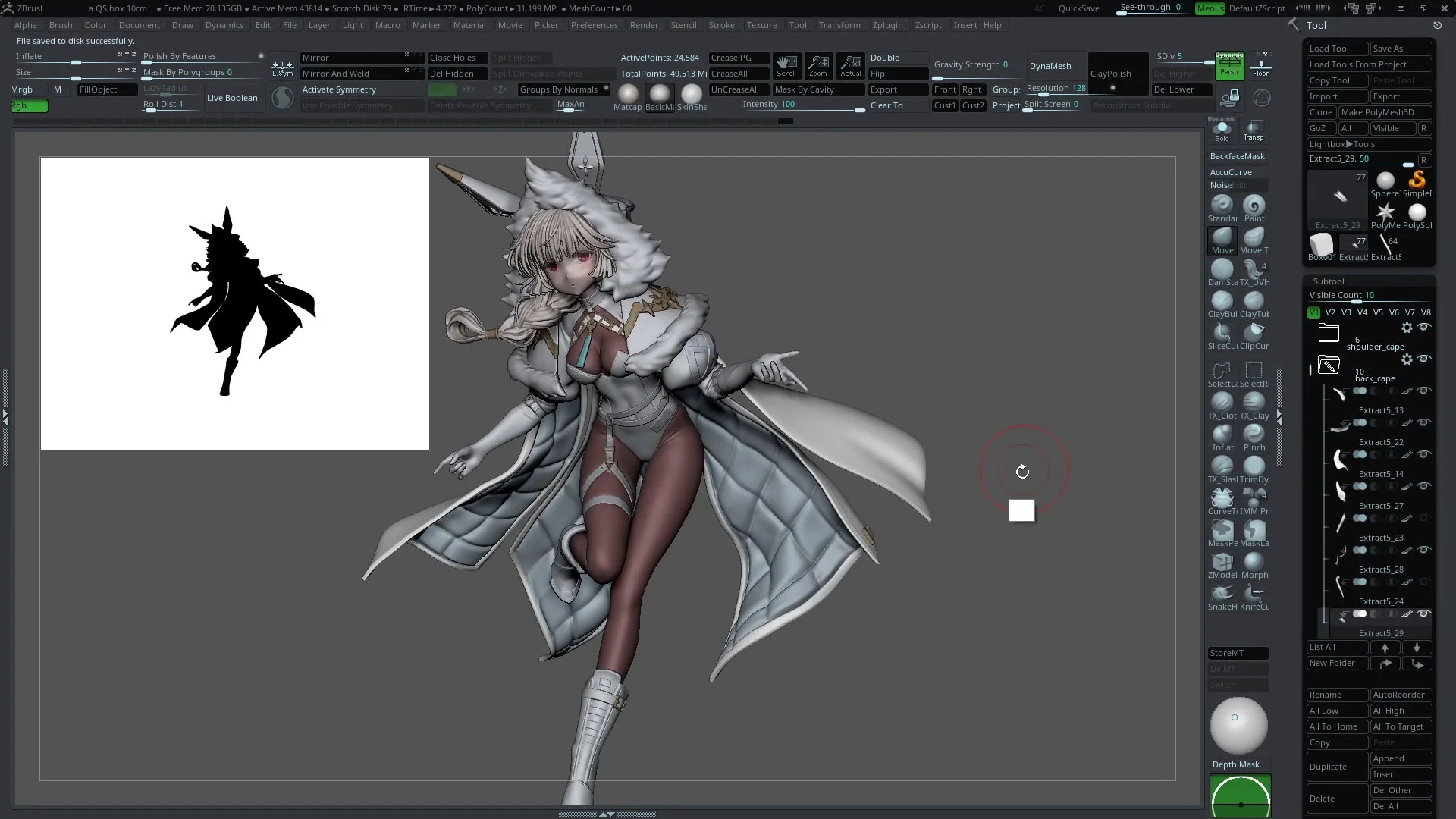
Task: Toggle Activate Symmetry
Action: [x=362, y=89]
